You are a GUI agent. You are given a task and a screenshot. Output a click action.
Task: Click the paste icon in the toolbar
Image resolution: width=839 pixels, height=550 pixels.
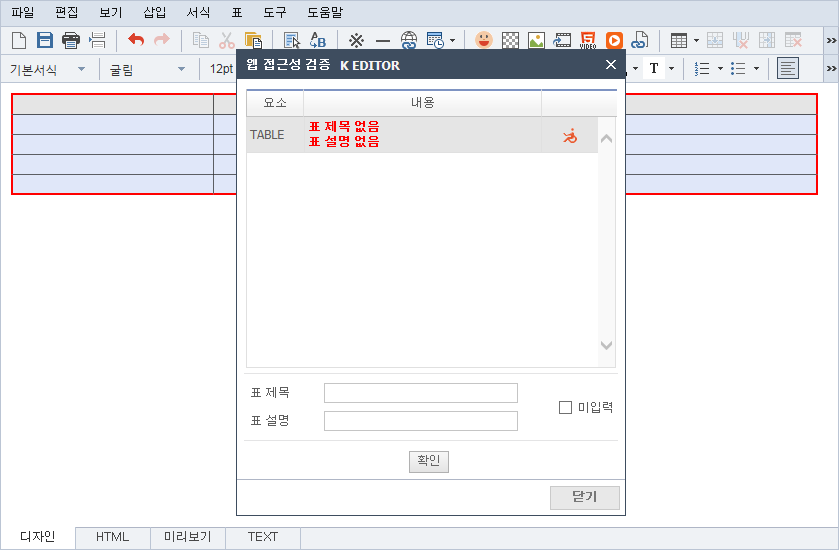(253, 41)
